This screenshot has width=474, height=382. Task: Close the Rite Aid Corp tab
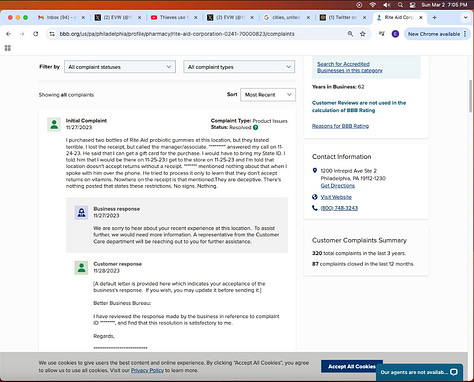coord(421,17)
